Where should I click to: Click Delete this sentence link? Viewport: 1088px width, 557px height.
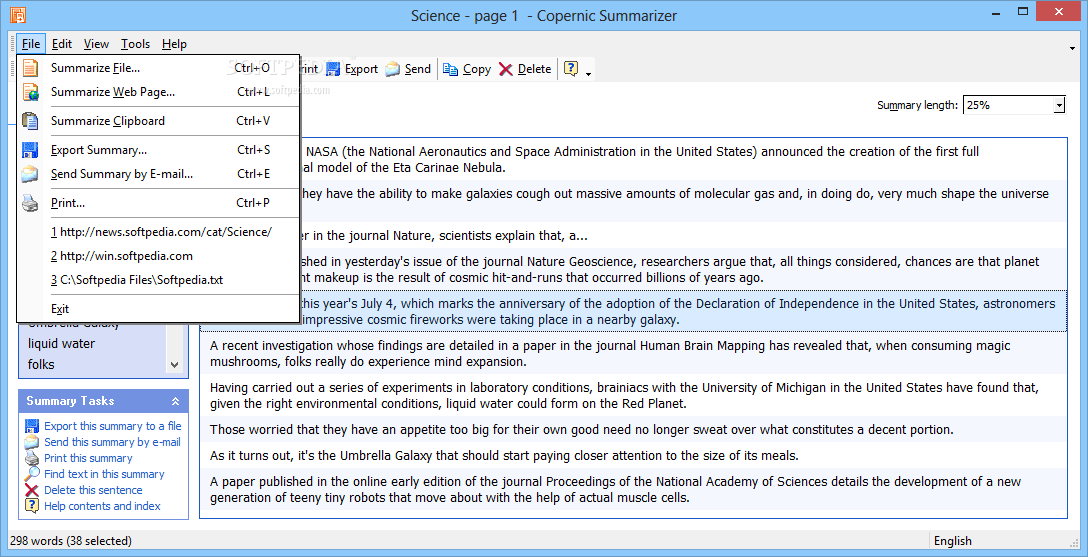pos(93,490)
